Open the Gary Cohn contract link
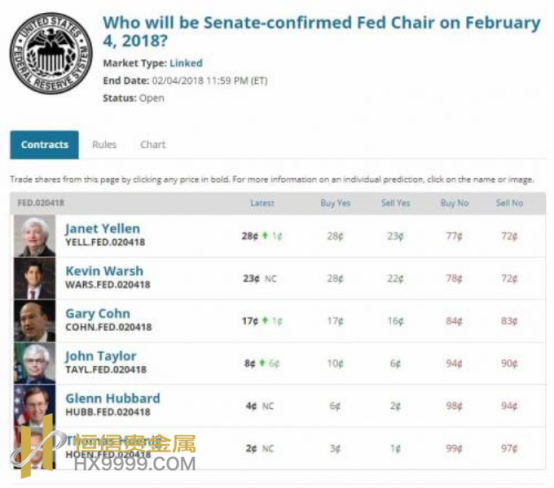The image size is (554, 488). pos(98,313)
